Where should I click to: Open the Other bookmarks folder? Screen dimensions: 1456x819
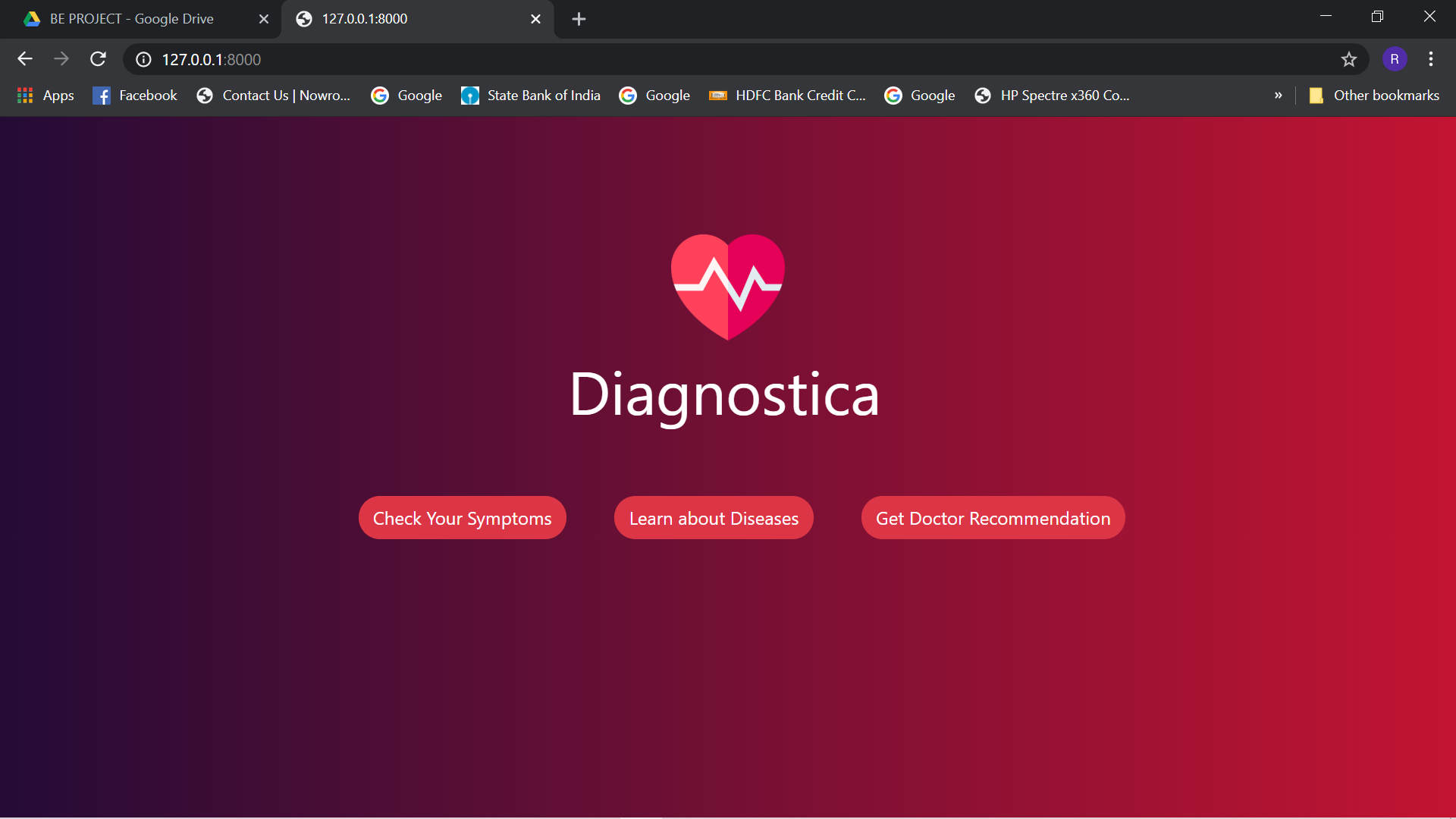pos(1374,96)
